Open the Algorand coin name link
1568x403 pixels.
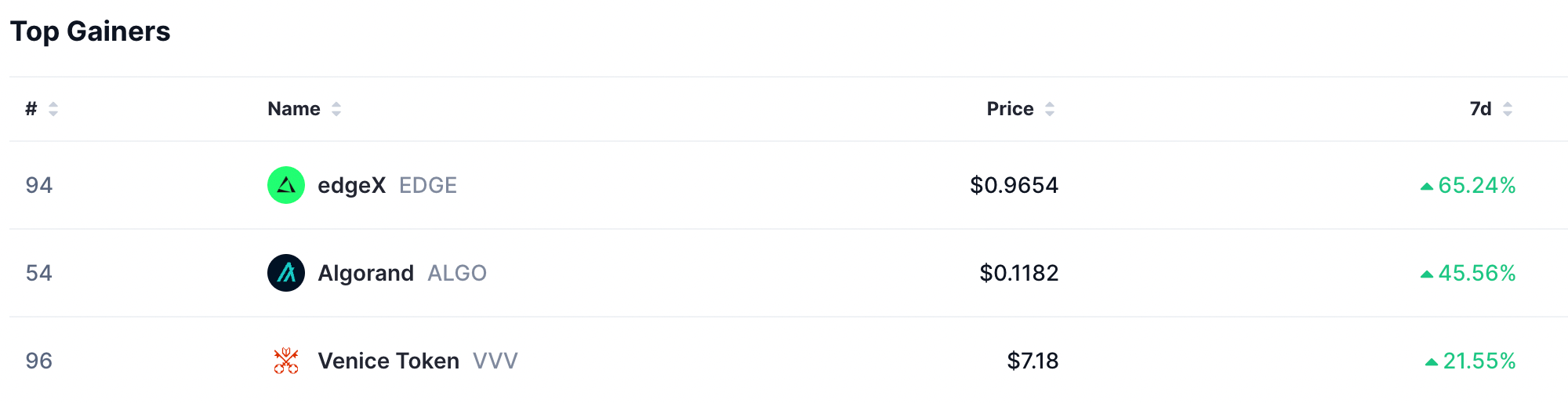coord(365,273)
